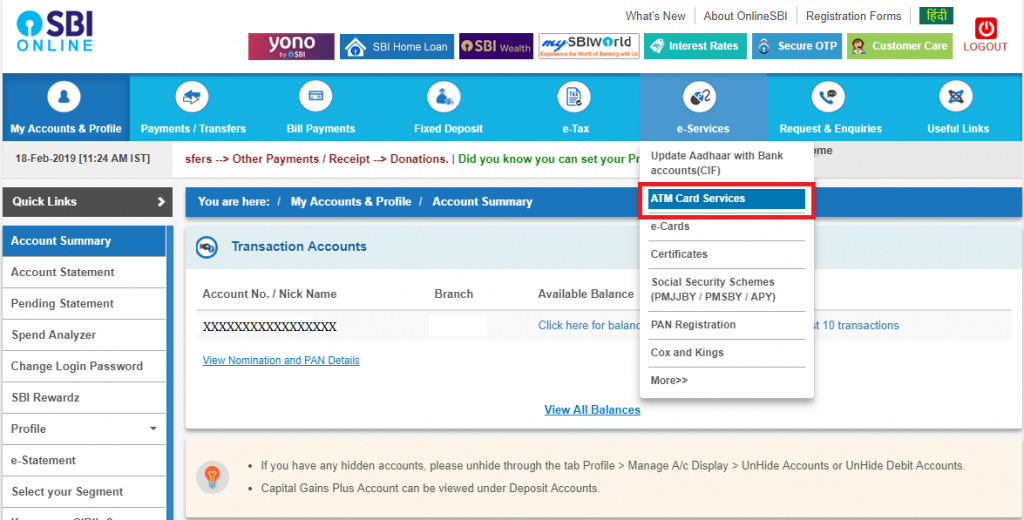Expand the Profile sidebar dropdown arrow
The height and width of the screenshot is (520, 1024).
(x=153, y=429)
